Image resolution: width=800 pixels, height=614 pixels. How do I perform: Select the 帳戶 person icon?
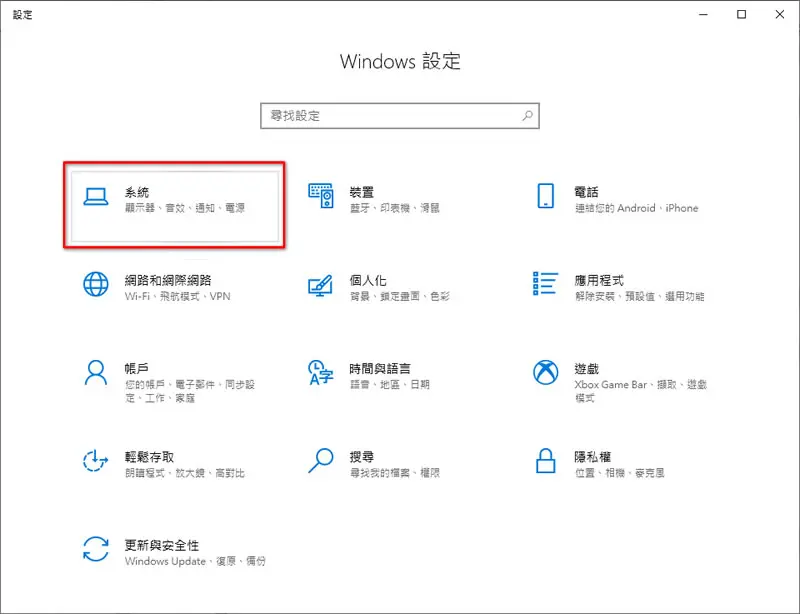[96, 373]
